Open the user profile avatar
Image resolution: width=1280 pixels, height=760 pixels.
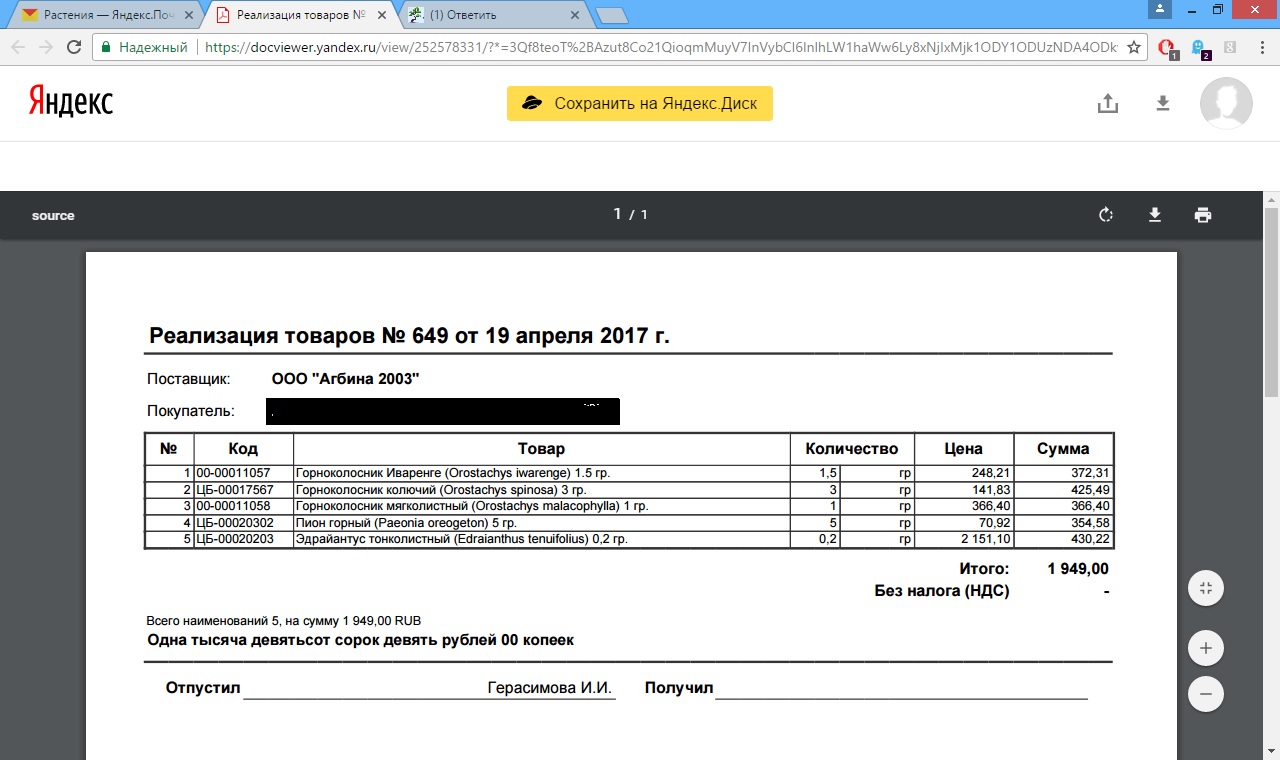point(1226,103)
